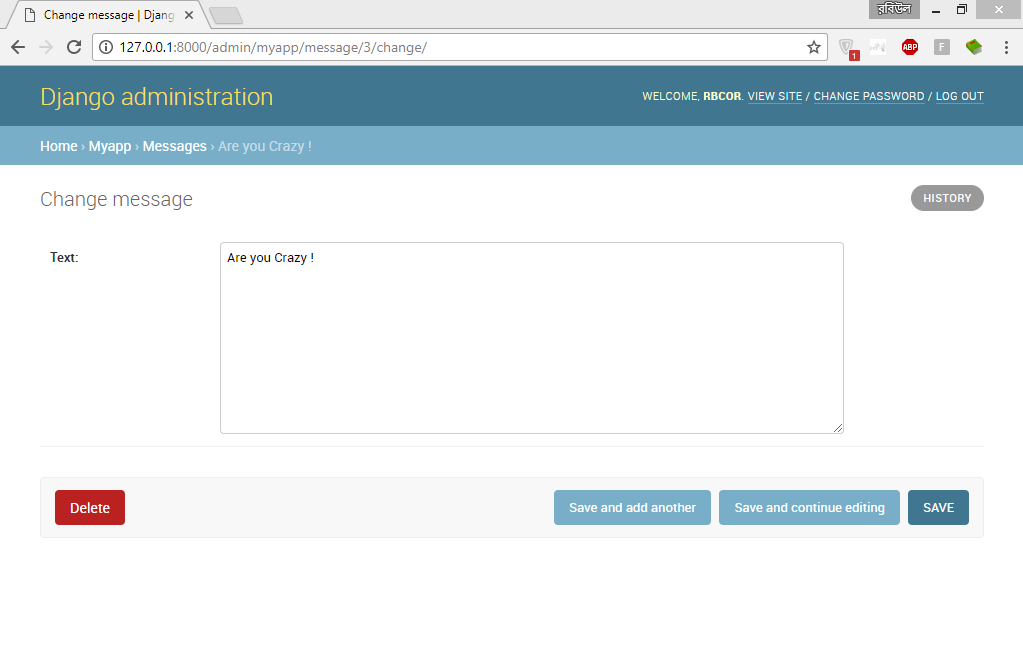Reload the page with the refresh icon
The image size is (1023, 660).
point(73,47)
